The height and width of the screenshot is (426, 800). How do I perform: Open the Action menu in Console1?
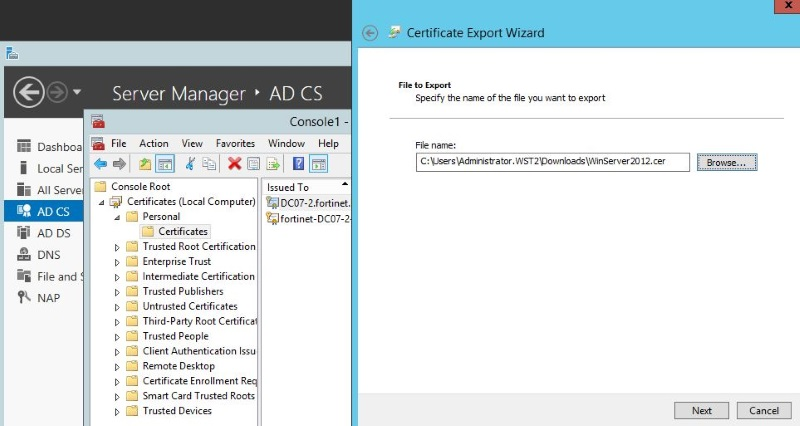click(x=154, y=143)
